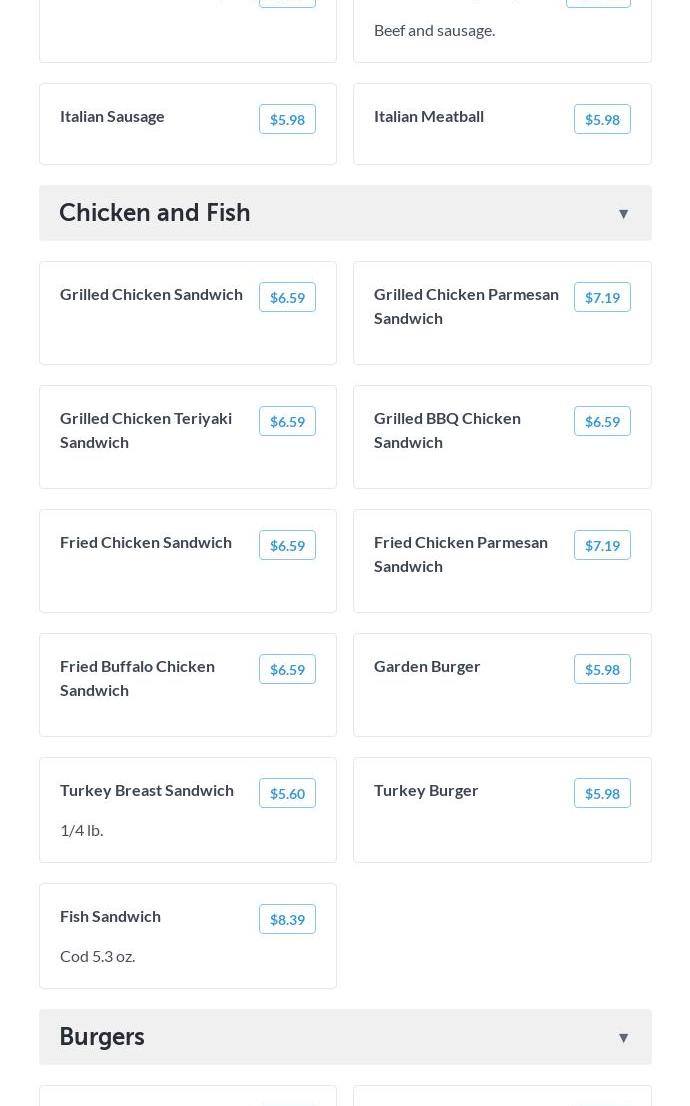The image size is (690, 1106).
Task: Add Turkey Breast Sandwich via $5.60 button
Action: 287,793
